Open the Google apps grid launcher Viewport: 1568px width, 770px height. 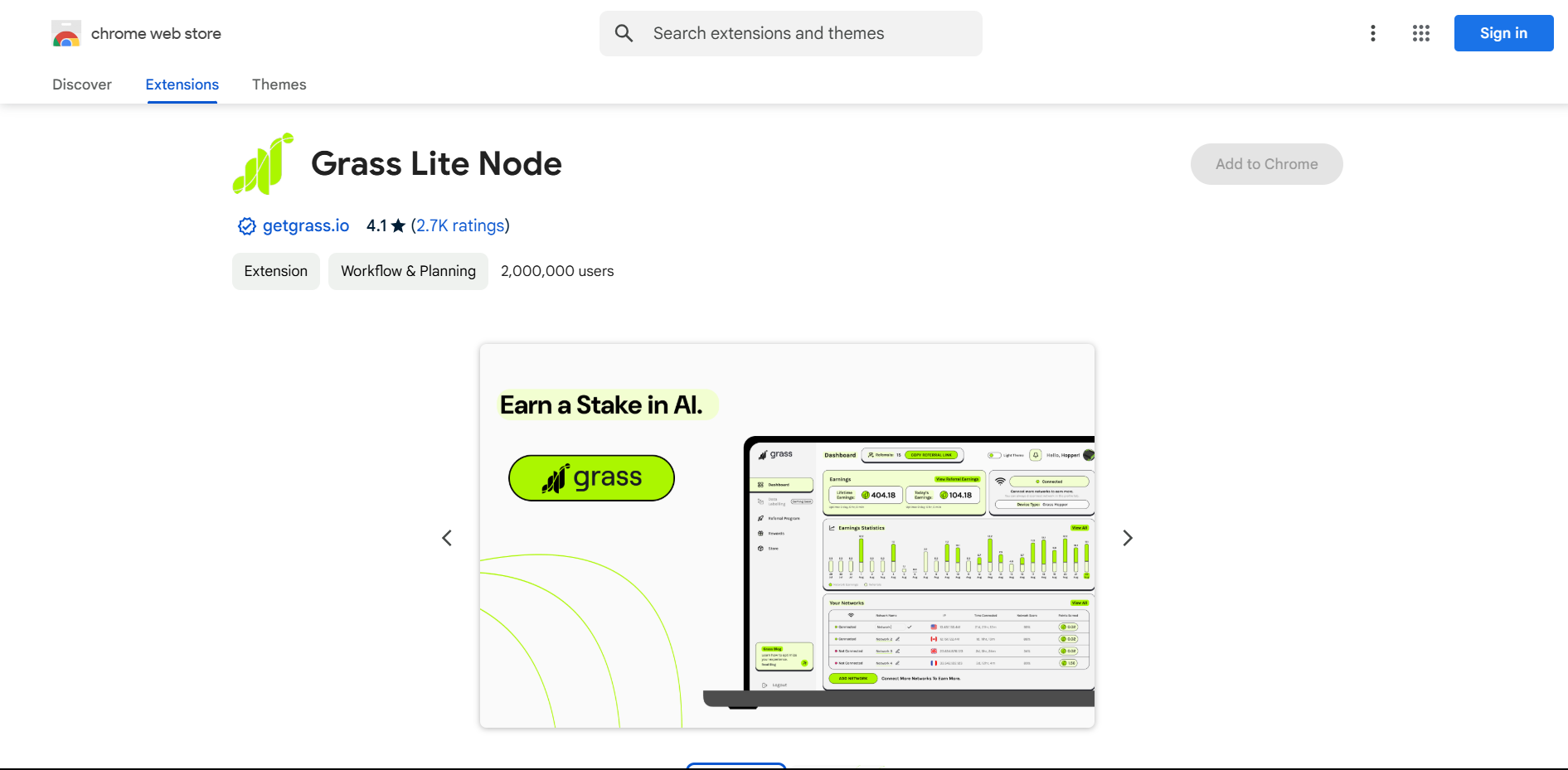pyautogui.click(x=1421, y=33)
